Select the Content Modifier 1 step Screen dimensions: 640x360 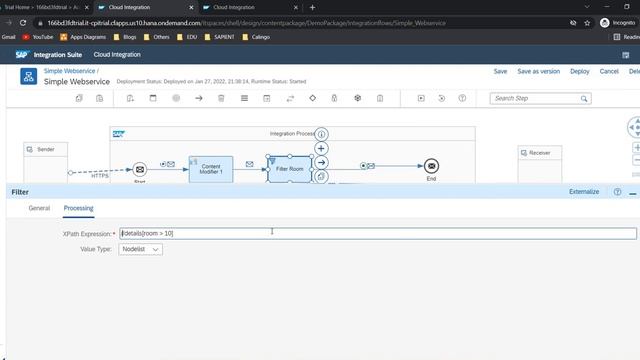tap(211, 169)
